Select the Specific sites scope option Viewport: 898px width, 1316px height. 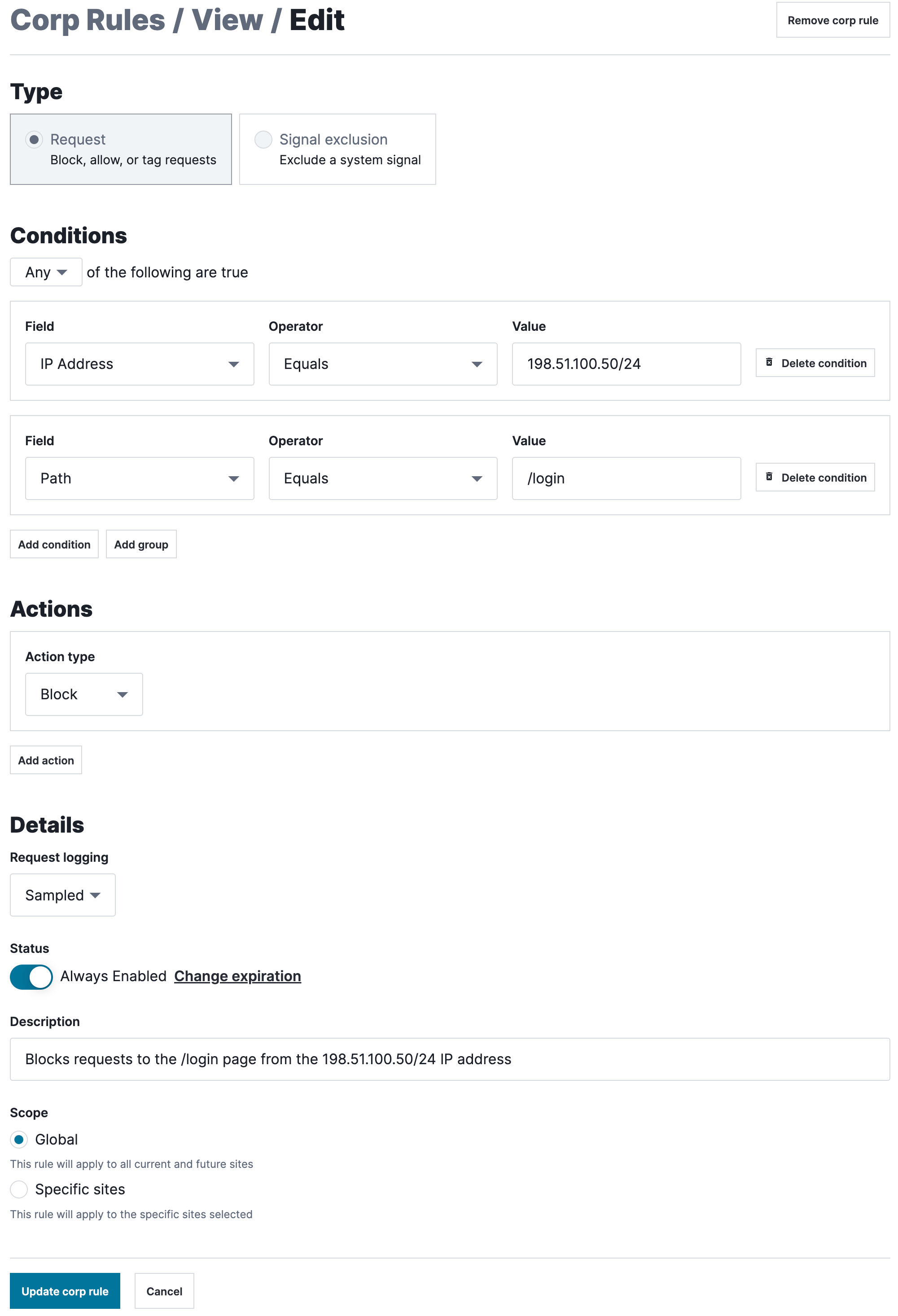coord(19,1189)
